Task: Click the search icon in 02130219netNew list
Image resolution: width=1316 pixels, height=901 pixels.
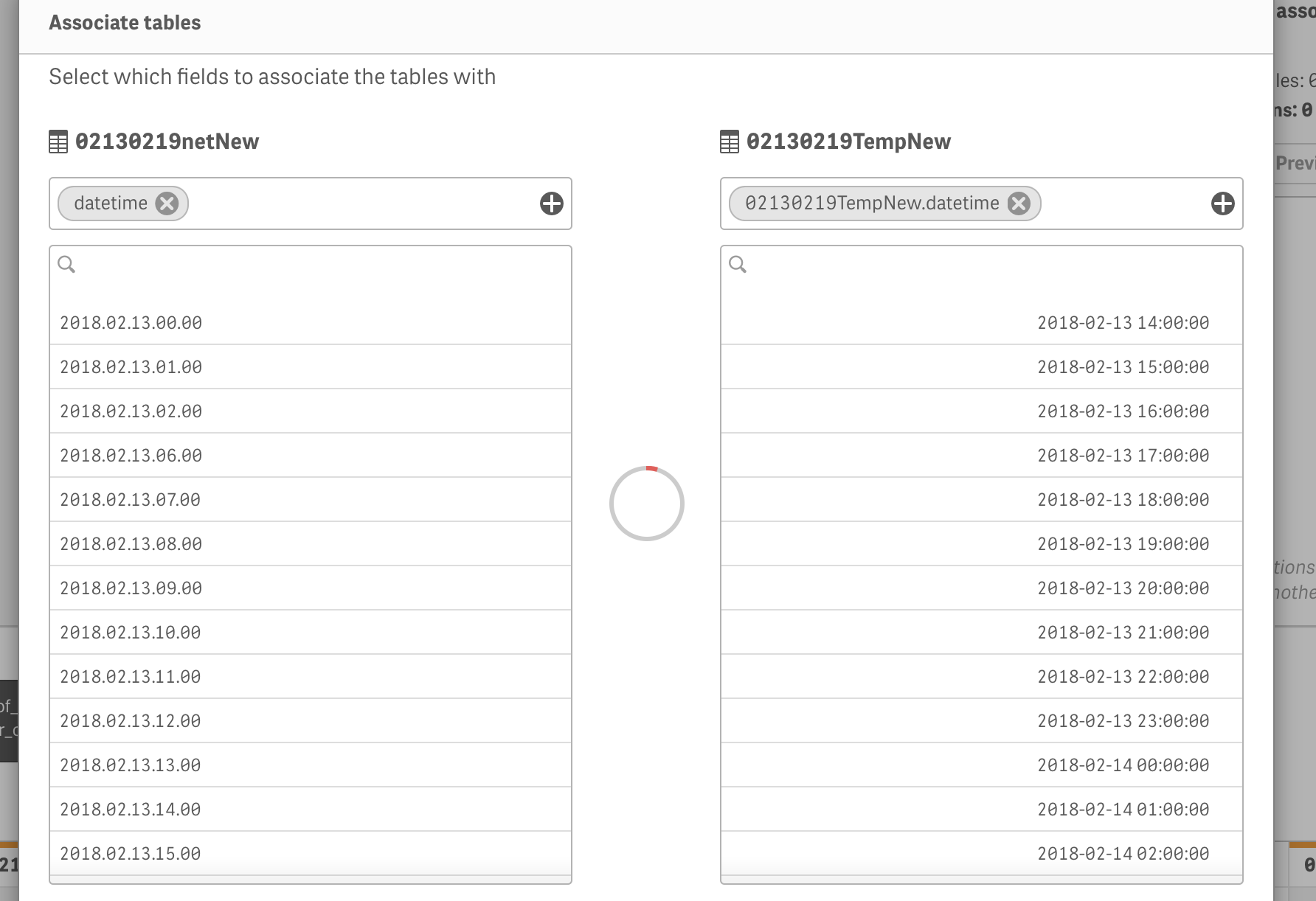Action: (x=66, y=264)
